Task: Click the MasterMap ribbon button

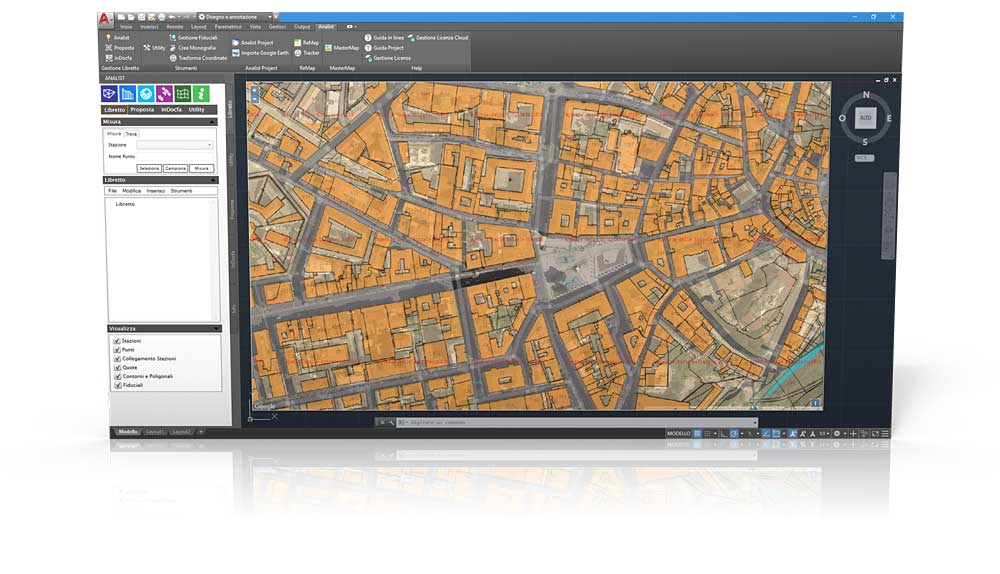Action: (342, 48)
